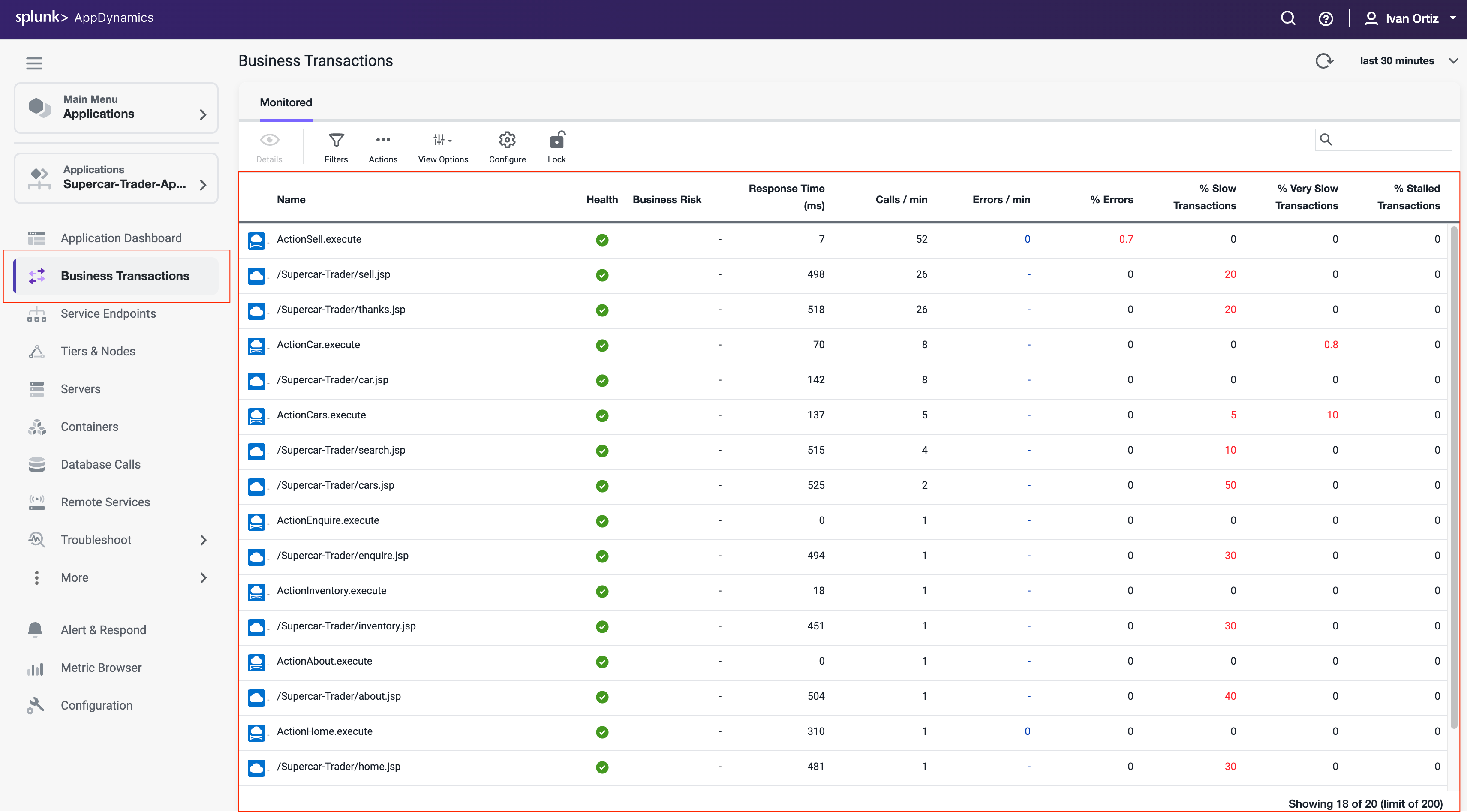Open the Actions three-dot menu
Viewport: 1467px width, 812px height.
click(x=383, y=140)
